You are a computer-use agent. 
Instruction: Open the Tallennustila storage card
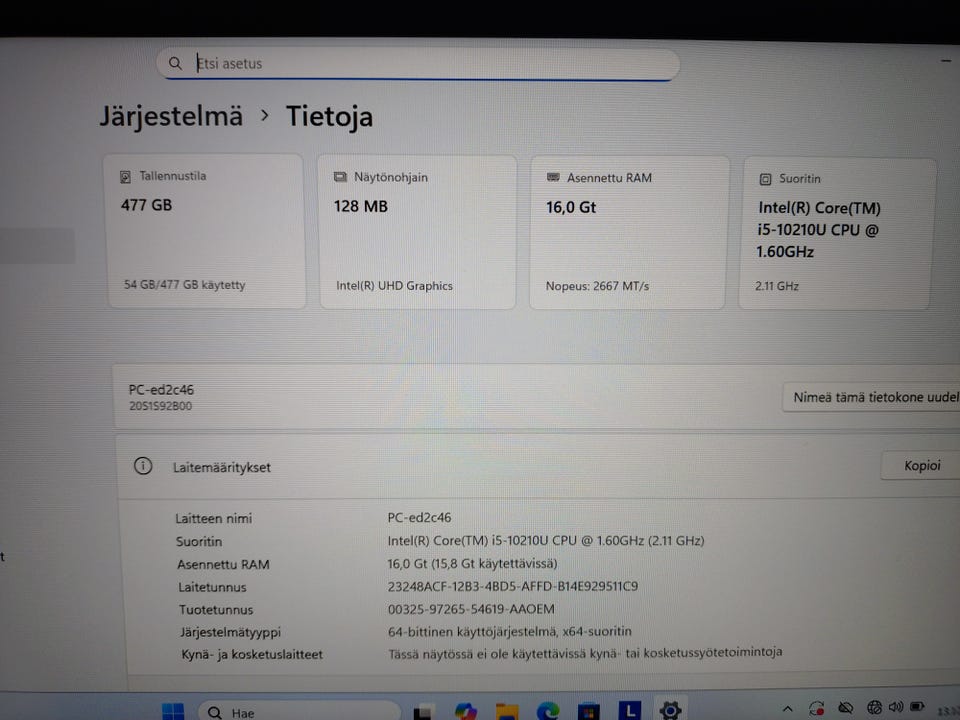(206, 231)
